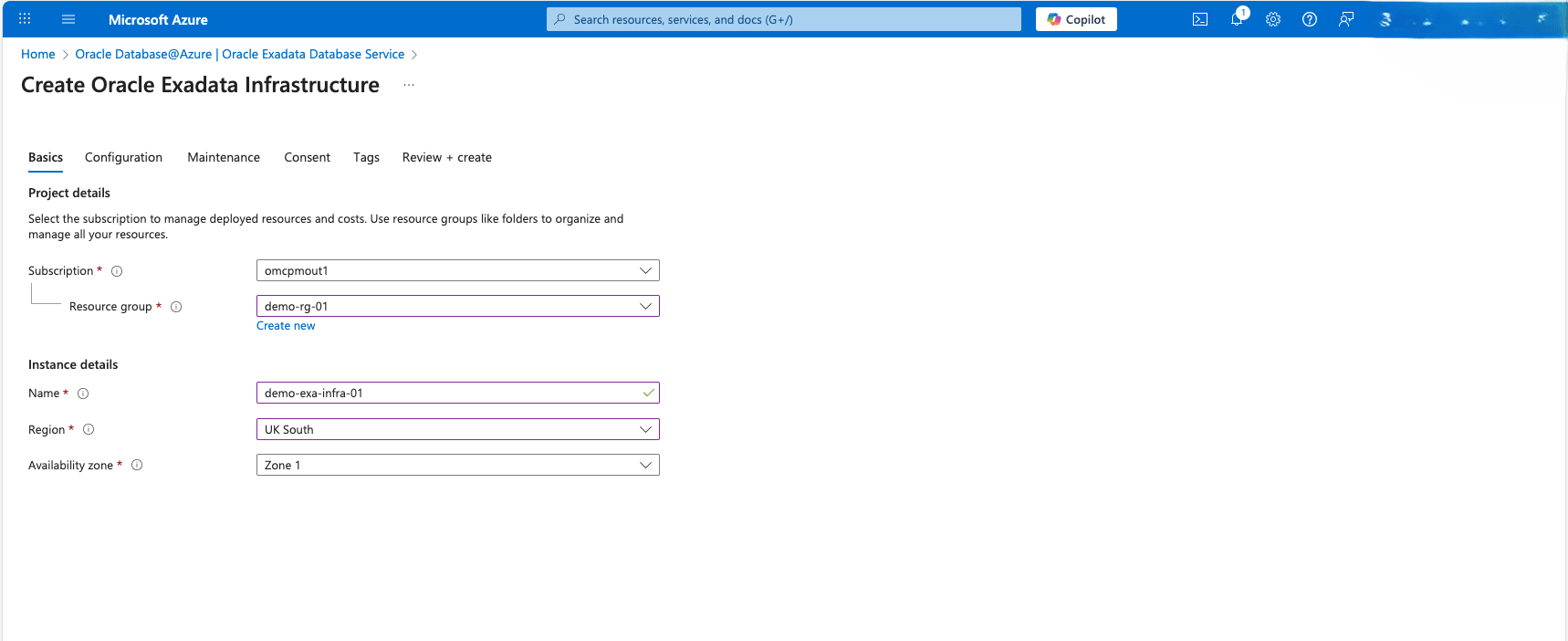Switch to the Maintenance tab
The image size is (1568, 641).
pyautogui.click(x=224, y=157)
